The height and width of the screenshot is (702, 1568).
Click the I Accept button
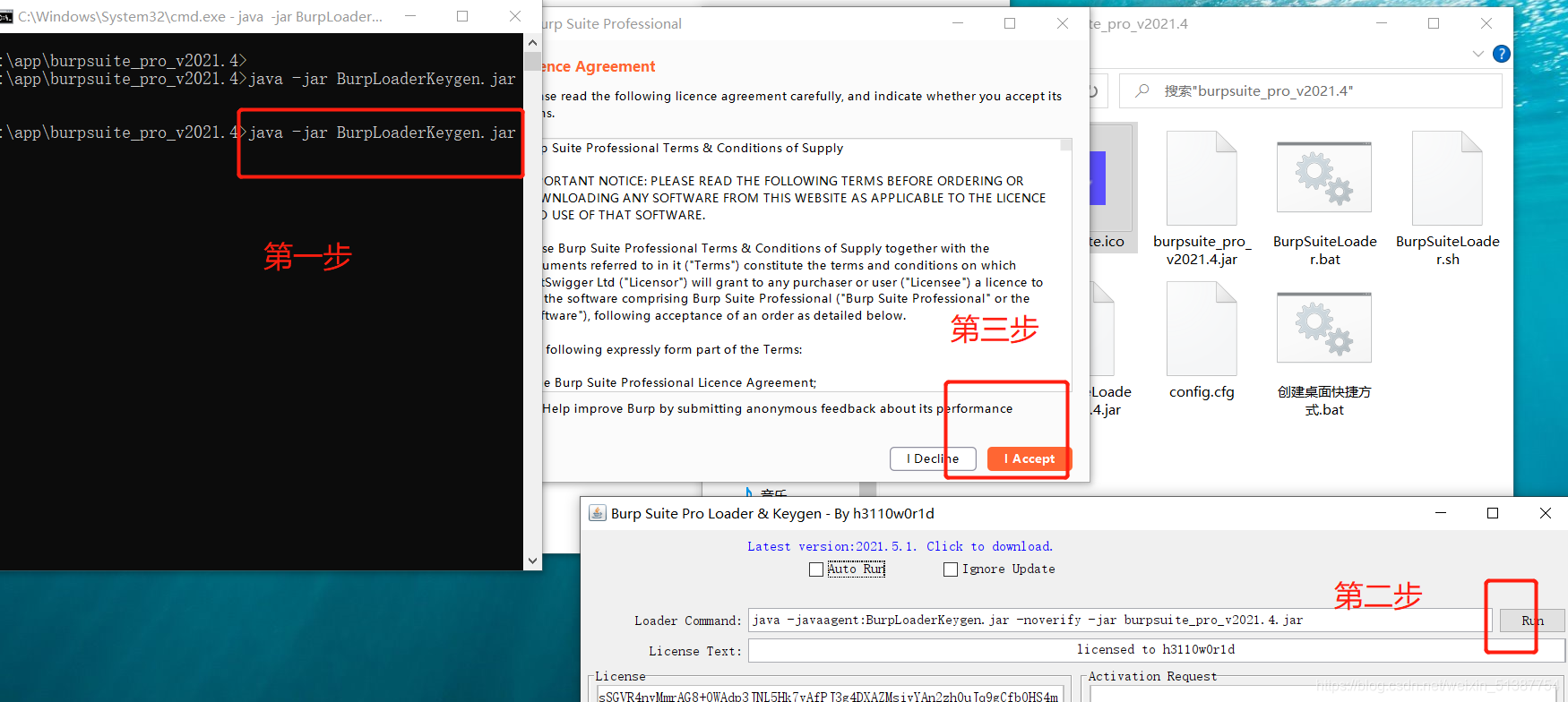[x=1029, y=458]
